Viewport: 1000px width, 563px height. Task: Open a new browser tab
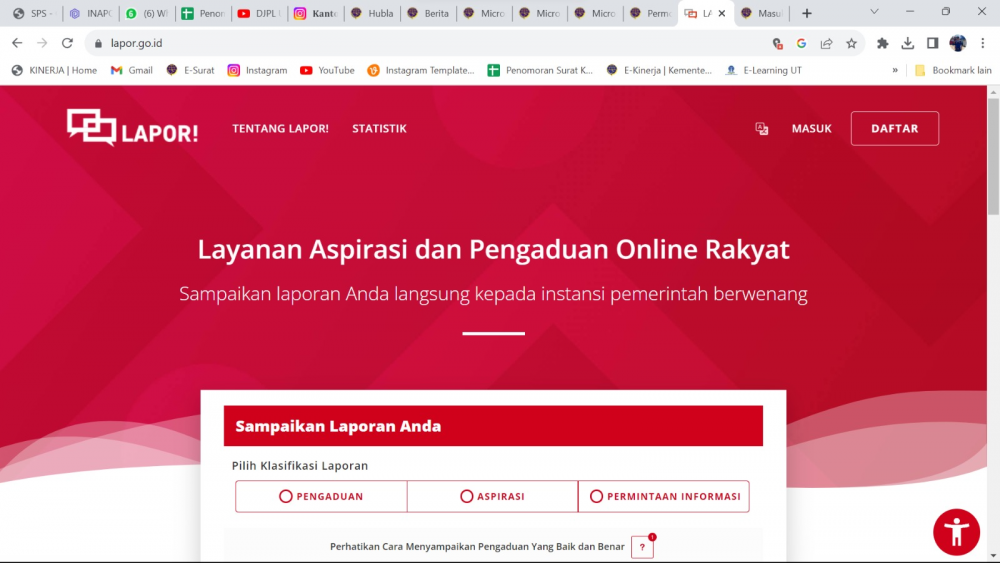(x=807, y=13)
